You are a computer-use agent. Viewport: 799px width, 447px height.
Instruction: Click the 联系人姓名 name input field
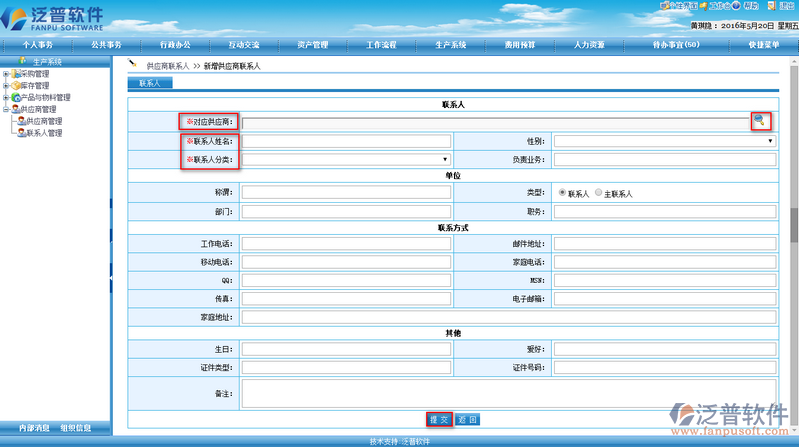click(x=345, y=141)
